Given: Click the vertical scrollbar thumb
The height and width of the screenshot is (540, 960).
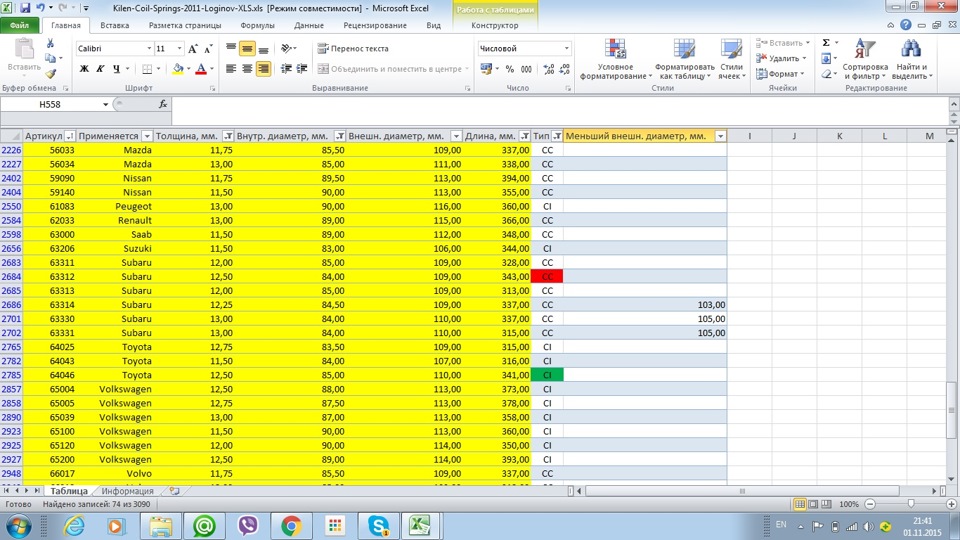Looking at the screenshot, I should [951, 410].
